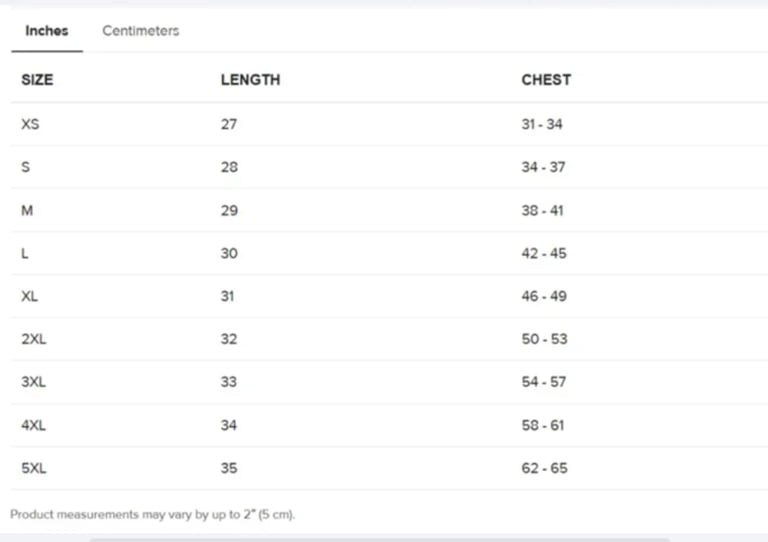This screenshot has height=542, width=768.
Task: Select chest range 46 - 49
Action: click(x=544, y=297)
